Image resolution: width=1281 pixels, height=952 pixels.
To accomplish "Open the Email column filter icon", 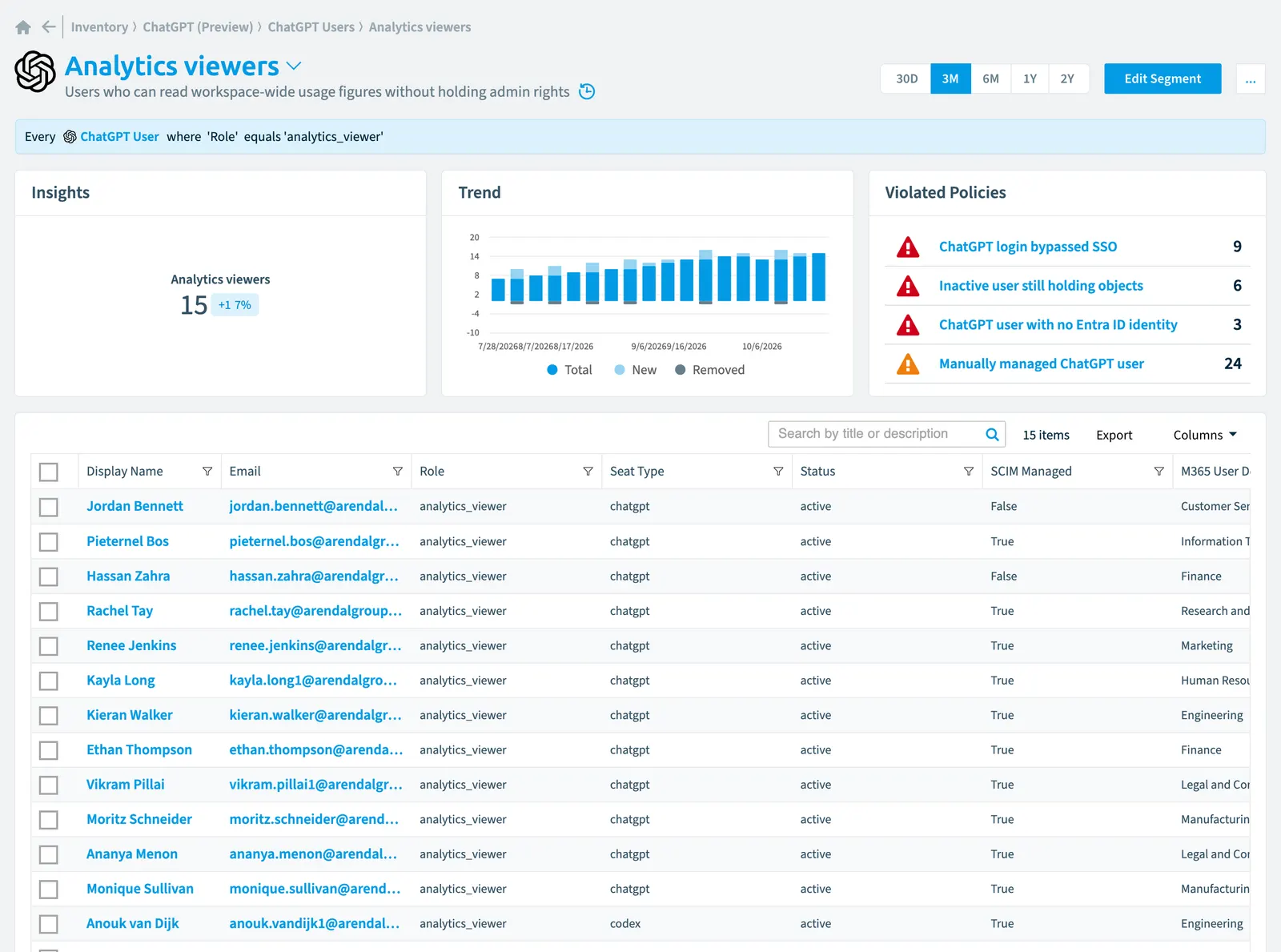I will [398, 472].
